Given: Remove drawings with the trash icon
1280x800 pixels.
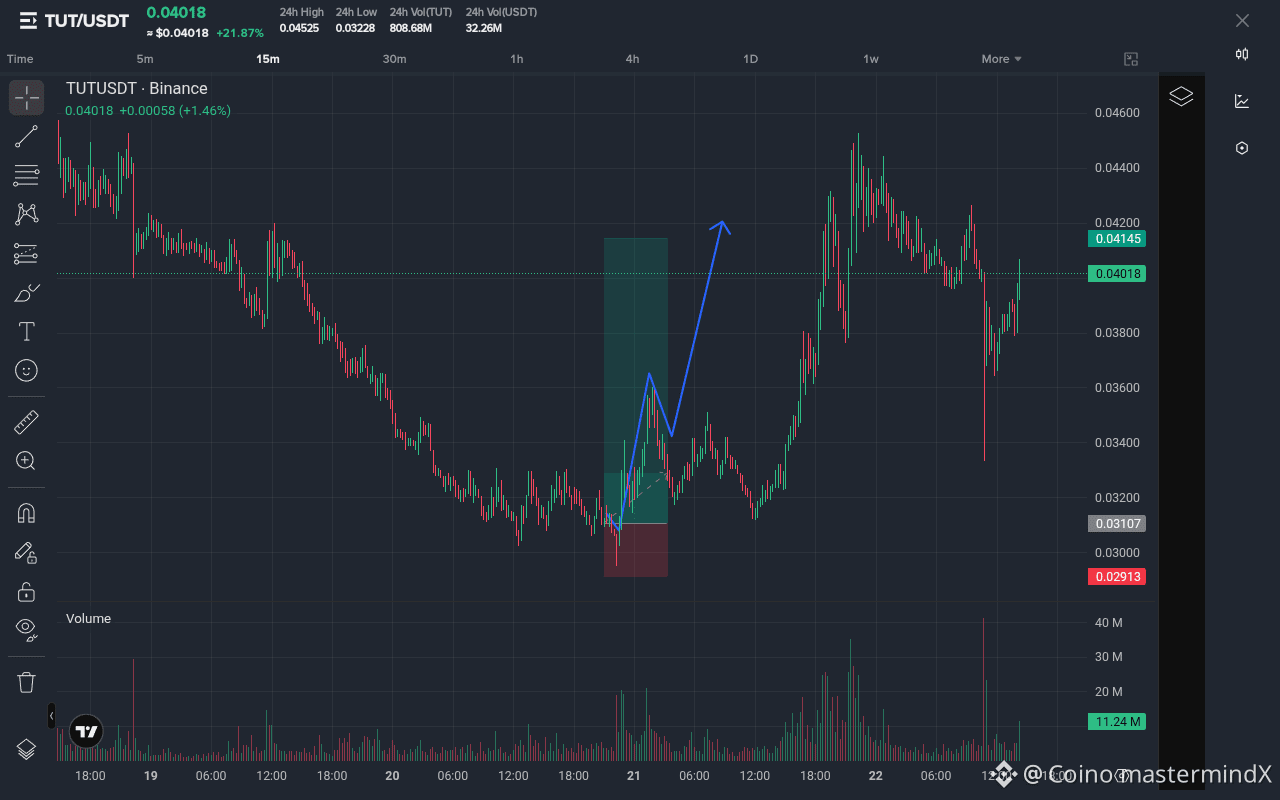Looking at the screenshot, I should click(x=27, y=682).
